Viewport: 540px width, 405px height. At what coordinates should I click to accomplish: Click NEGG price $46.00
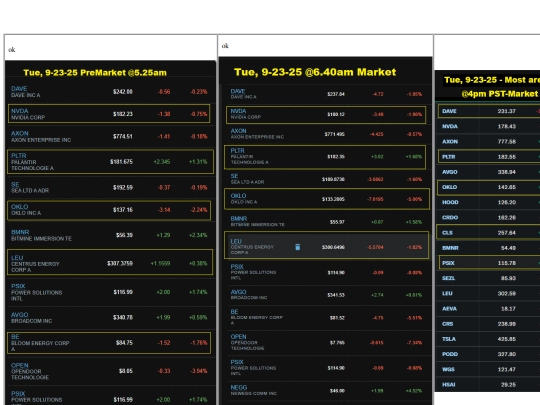click(337, 391)
